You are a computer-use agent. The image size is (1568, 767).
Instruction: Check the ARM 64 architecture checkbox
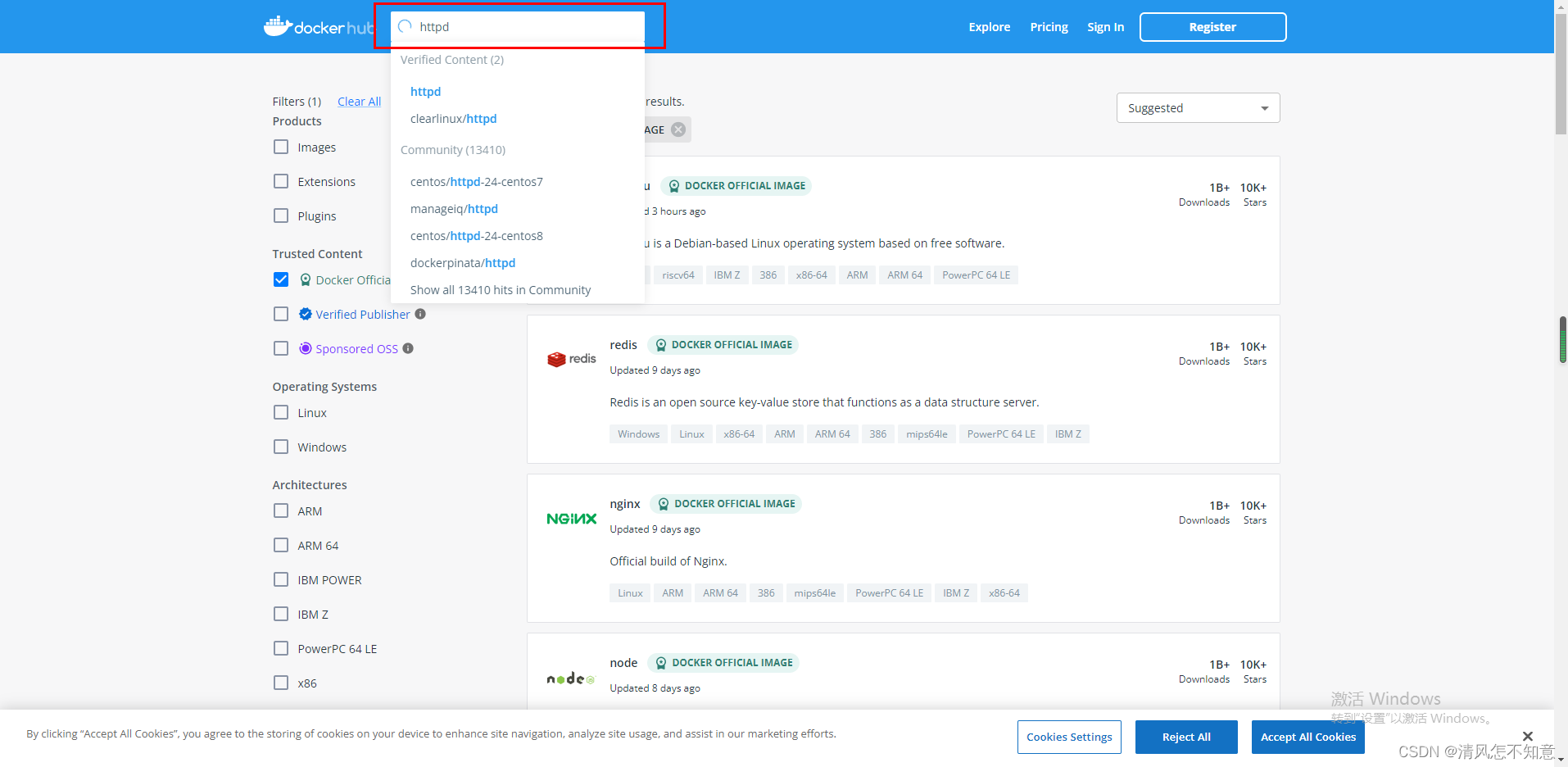[281, 545]
